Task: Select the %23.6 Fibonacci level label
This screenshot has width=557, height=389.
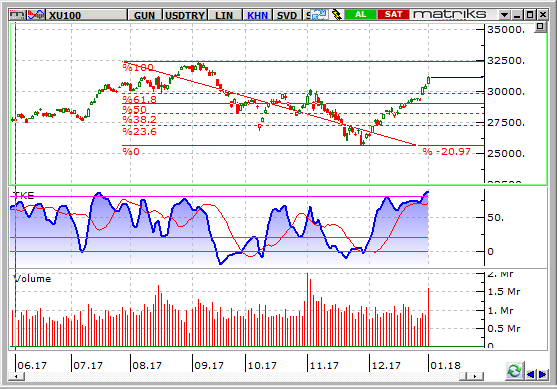Action: pyautogui.click(x=139, y=131)
